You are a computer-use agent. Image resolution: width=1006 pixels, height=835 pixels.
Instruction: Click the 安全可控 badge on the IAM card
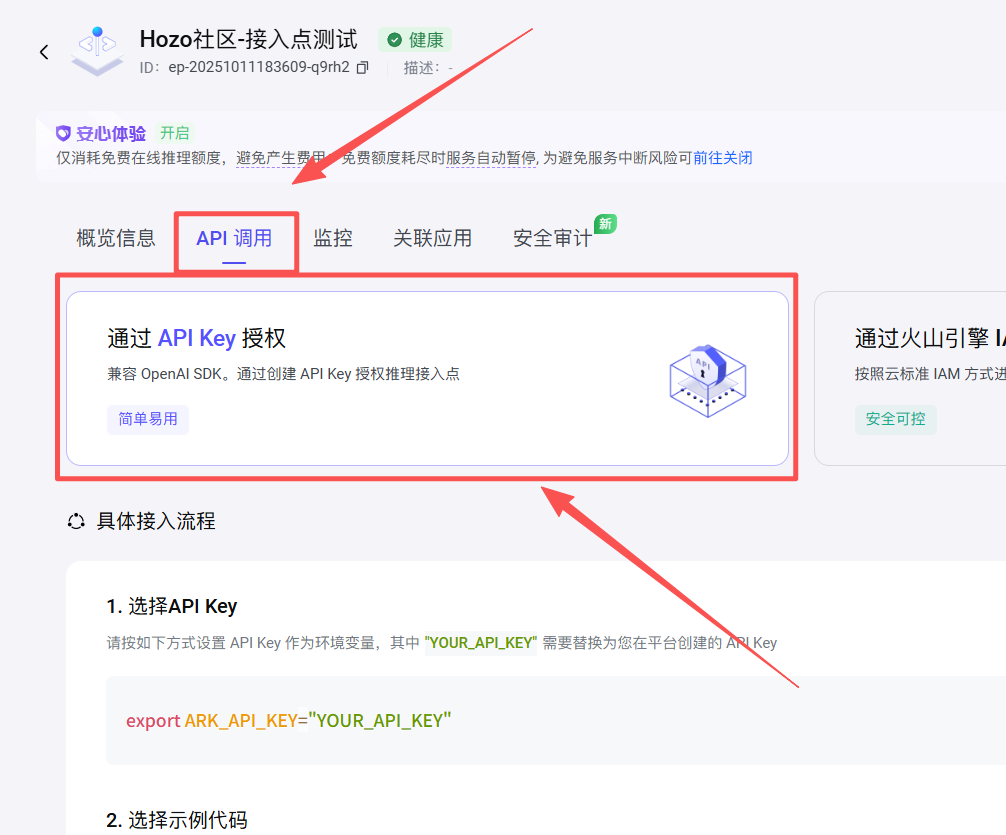click(895, 420)
